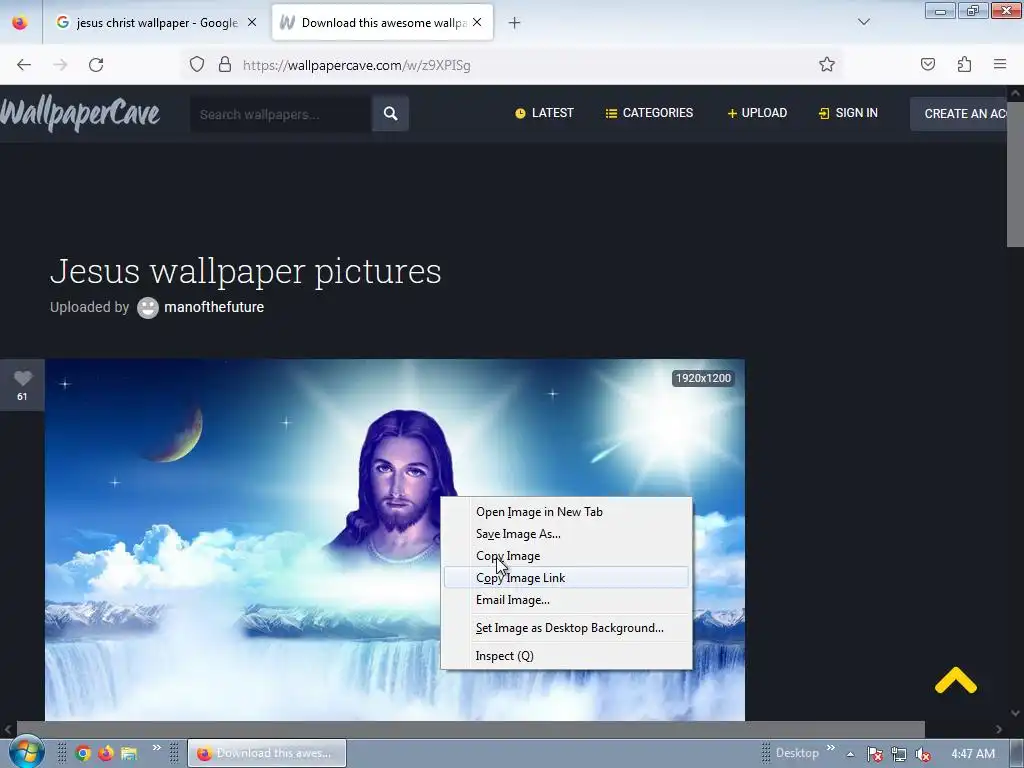The width and height of the screenshot is (1024, 768).
Task: Show site security info via padlock icon
Action: point(225,64)
